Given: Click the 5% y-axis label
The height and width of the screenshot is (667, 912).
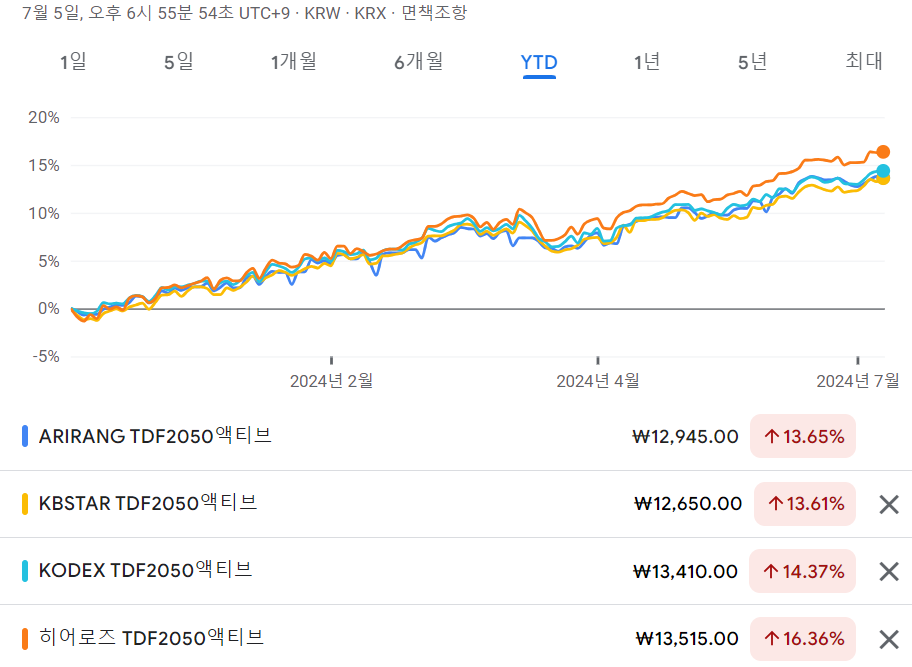Looking at the screenshot, I should pyautogui.click(x=49, y=261).
